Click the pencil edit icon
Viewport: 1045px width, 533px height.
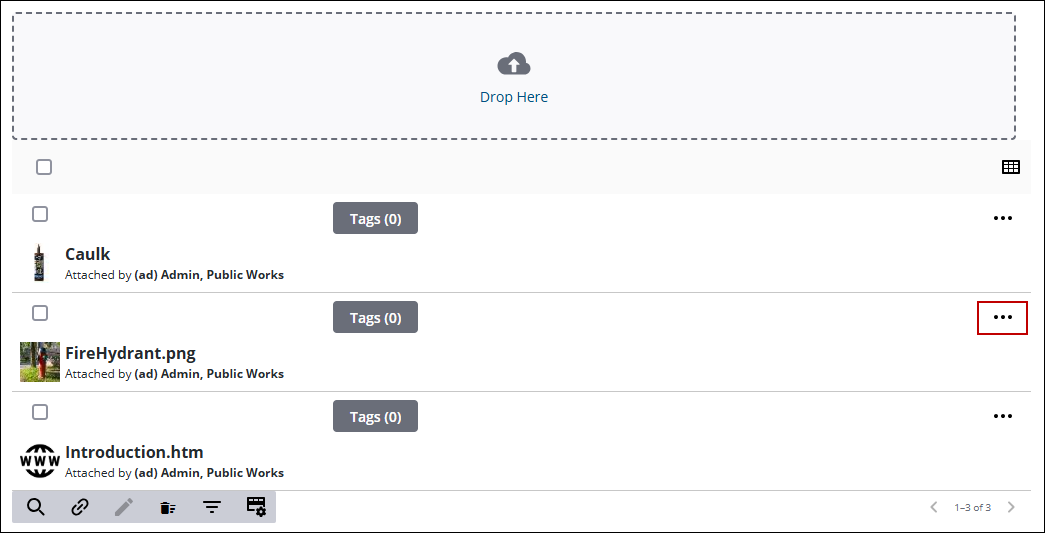pyautogui.click(x=124, y=507)
